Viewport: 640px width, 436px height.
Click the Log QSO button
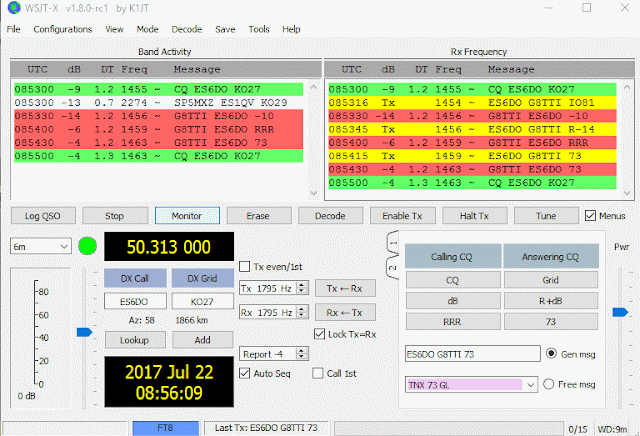[x=43, y=216]
